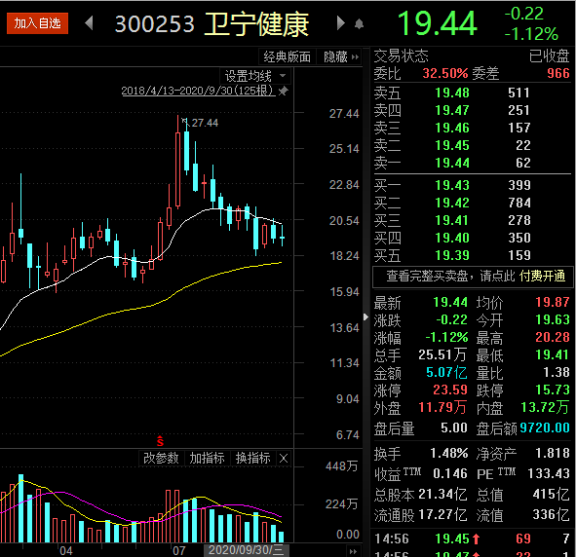
Task: Close the volume indicator panel
Action: (284, 458)
